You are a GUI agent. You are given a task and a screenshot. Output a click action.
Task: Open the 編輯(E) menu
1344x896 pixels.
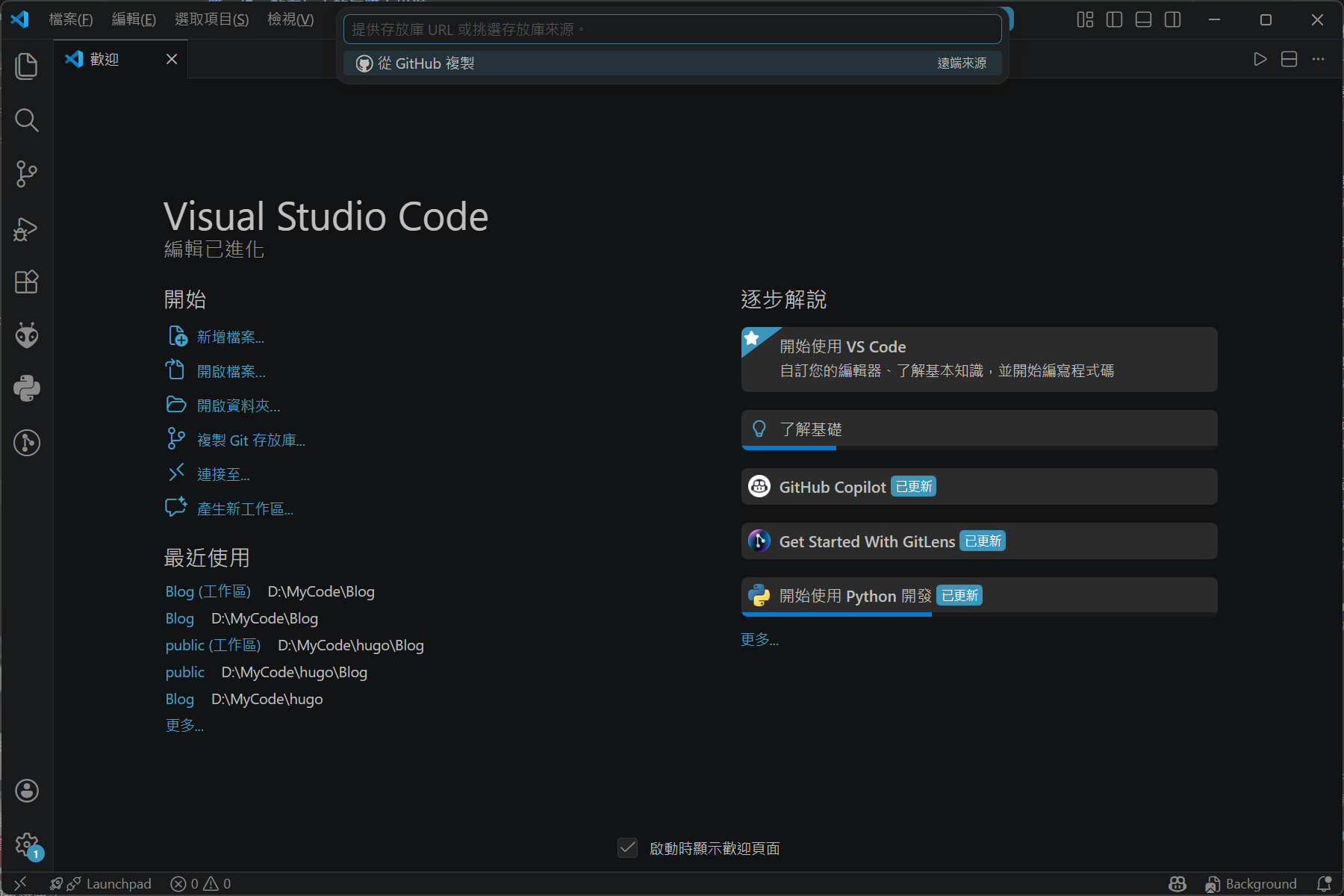pyautogui.click(x=134, y=19)
